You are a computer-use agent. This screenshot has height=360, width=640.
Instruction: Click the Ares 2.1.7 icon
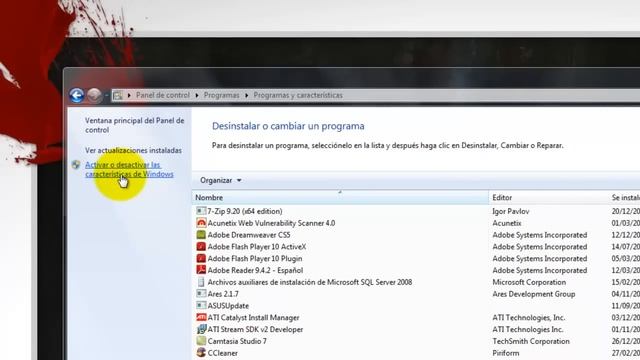click(201, 294)
